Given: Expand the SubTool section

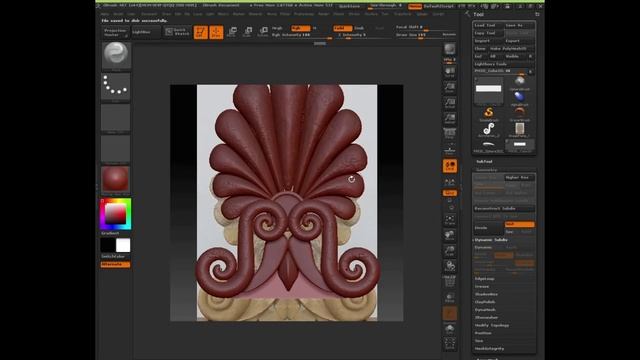Looking at the screenshot, I should tap(484, 162).
